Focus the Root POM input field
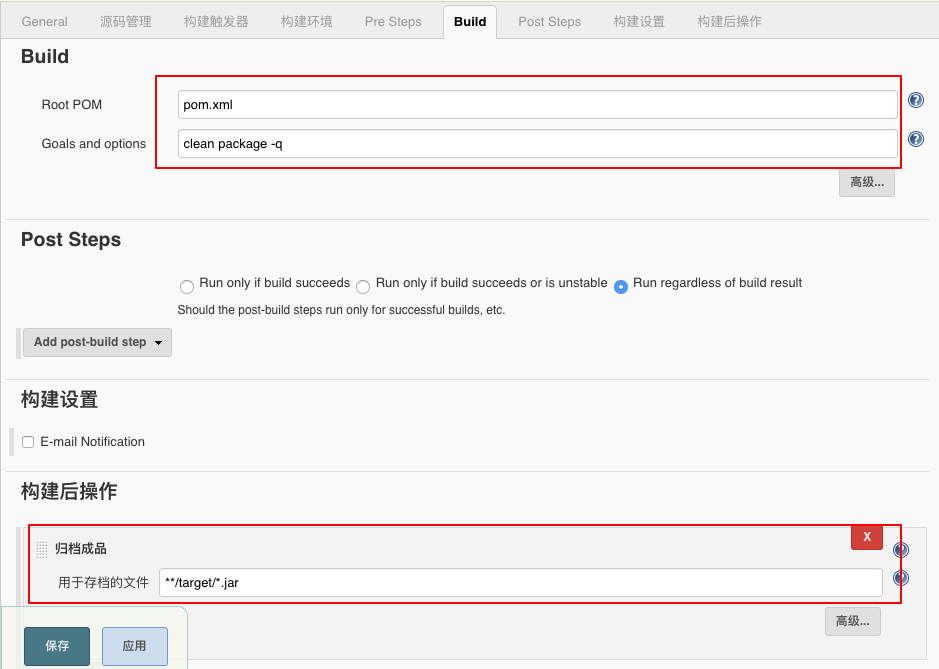 [x=537, y=105]
